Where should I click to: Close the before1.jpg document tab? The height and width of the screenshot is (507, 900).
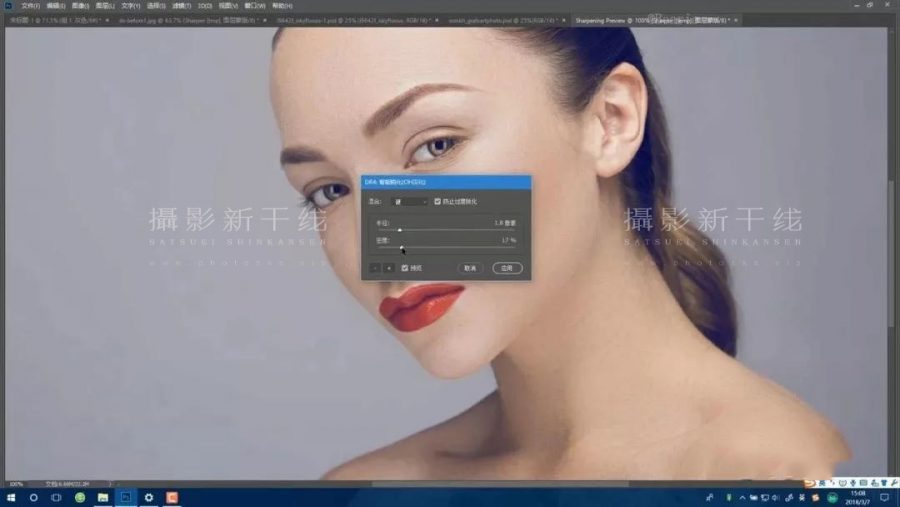(265, 20)
